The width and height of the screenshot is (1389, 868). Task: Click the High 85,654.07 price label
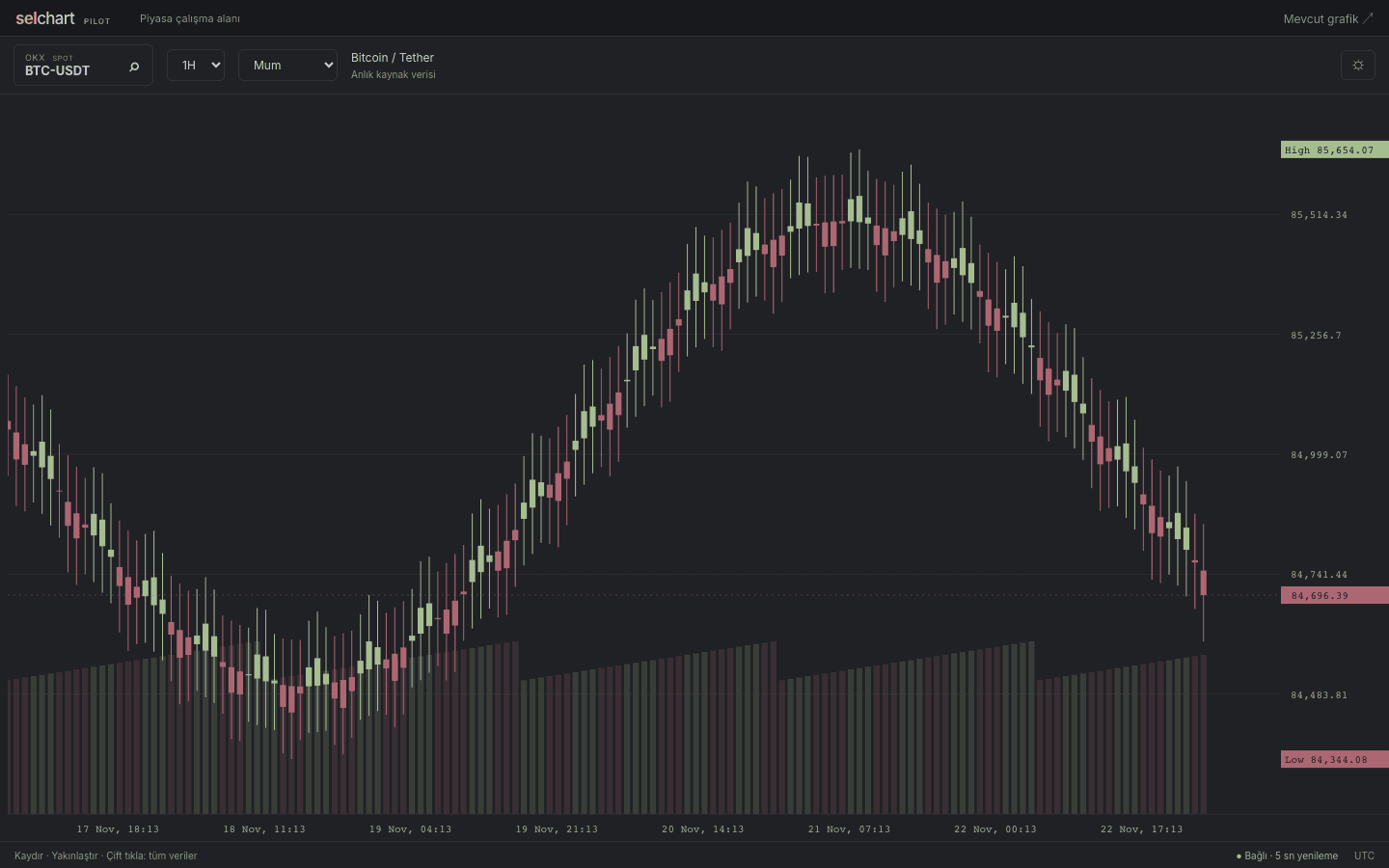point(1334,149)
